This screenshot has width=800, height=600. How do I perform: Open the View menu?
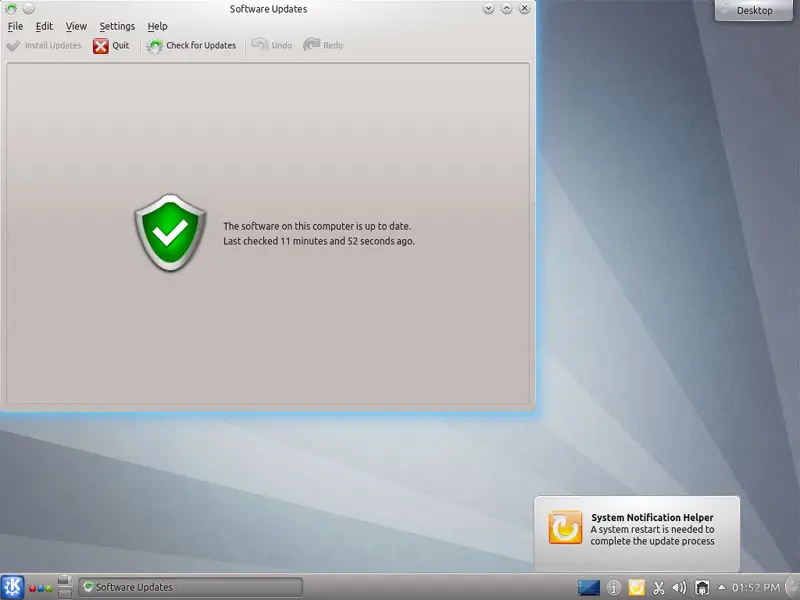76,26
